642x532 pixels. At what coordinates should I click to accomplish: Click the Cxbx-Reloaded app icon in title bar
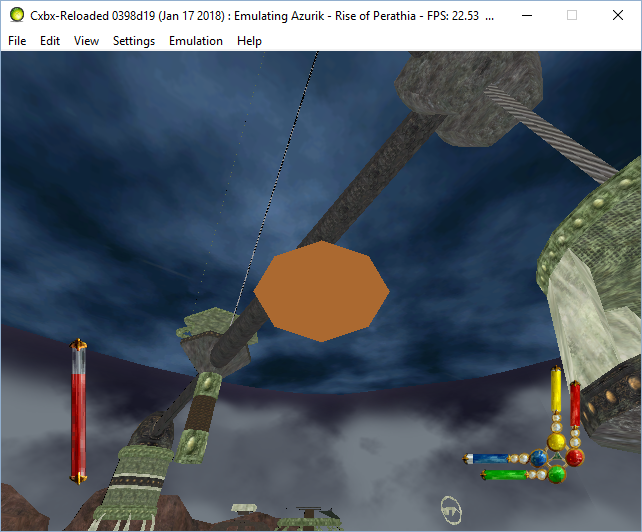pyautogui.click(x=17, y=15)
